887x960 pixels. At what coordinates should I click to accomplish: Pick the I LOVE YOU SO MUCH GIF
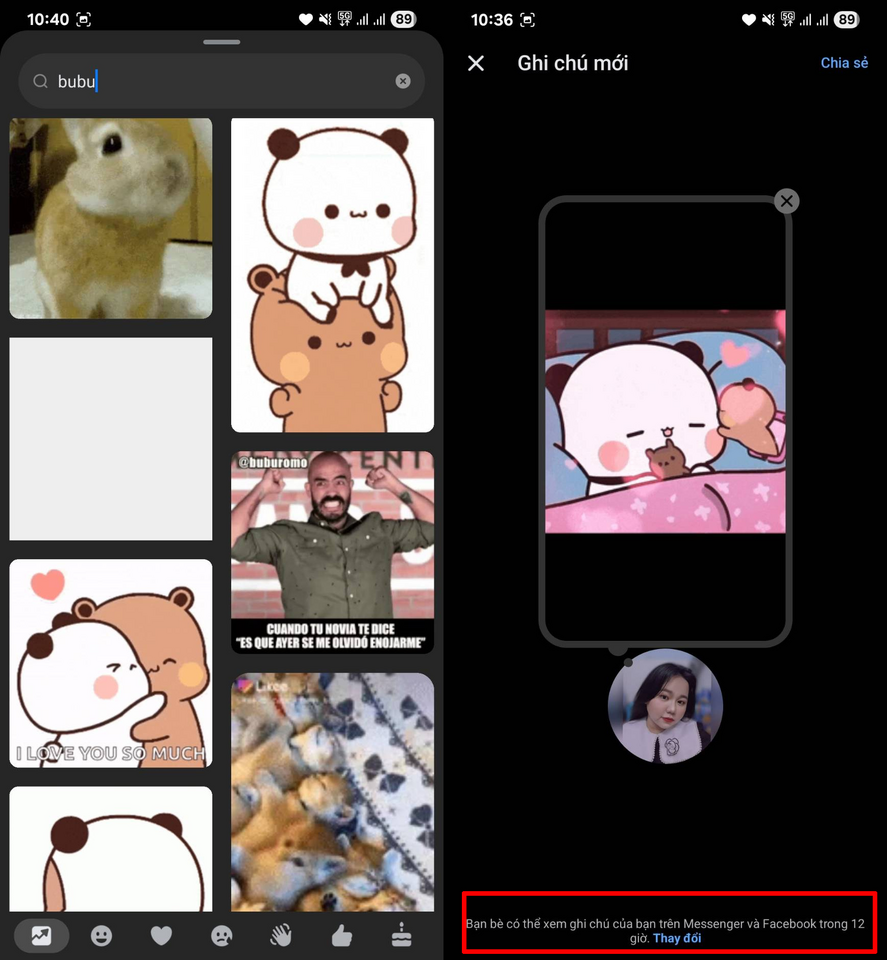pyautogui.click(x=111, y=663)
